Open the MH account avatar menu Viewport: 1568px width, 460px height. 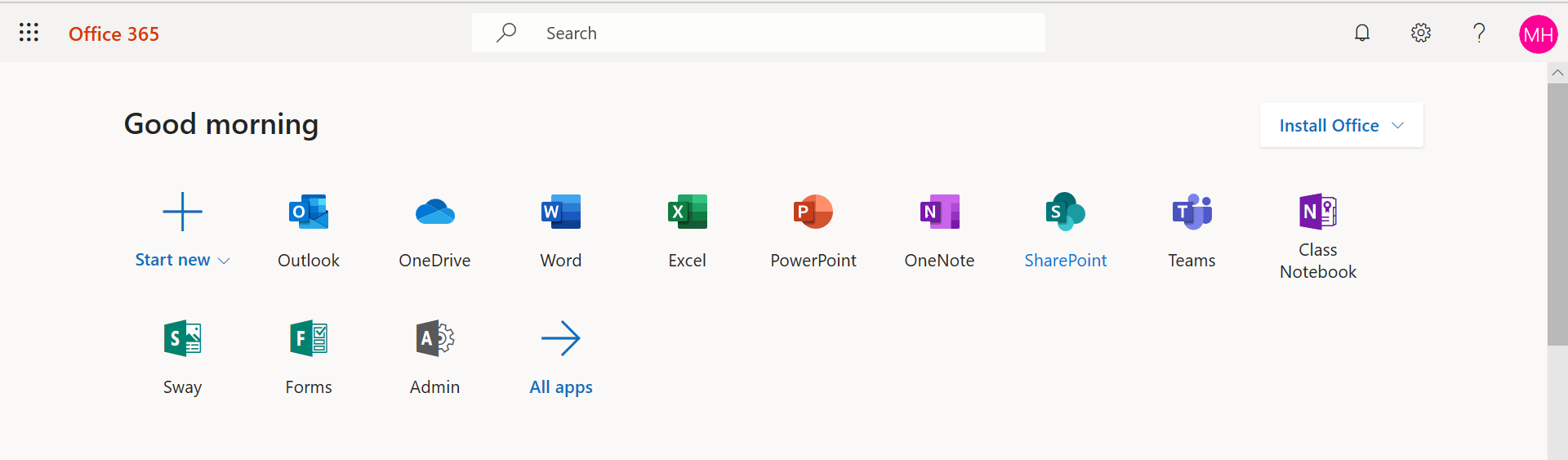click(1539, 34)
